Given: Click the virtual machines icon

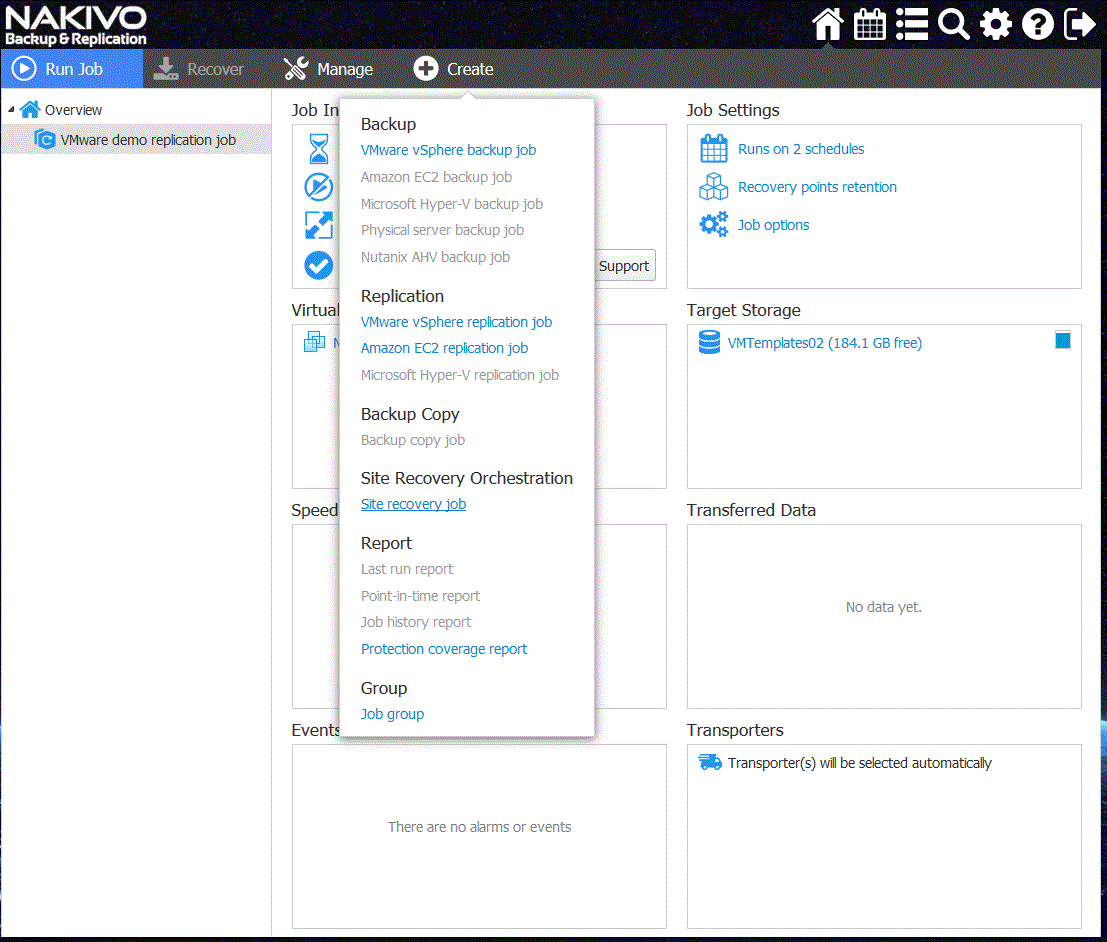Looking at the screenshot, I should coord(314,342).
